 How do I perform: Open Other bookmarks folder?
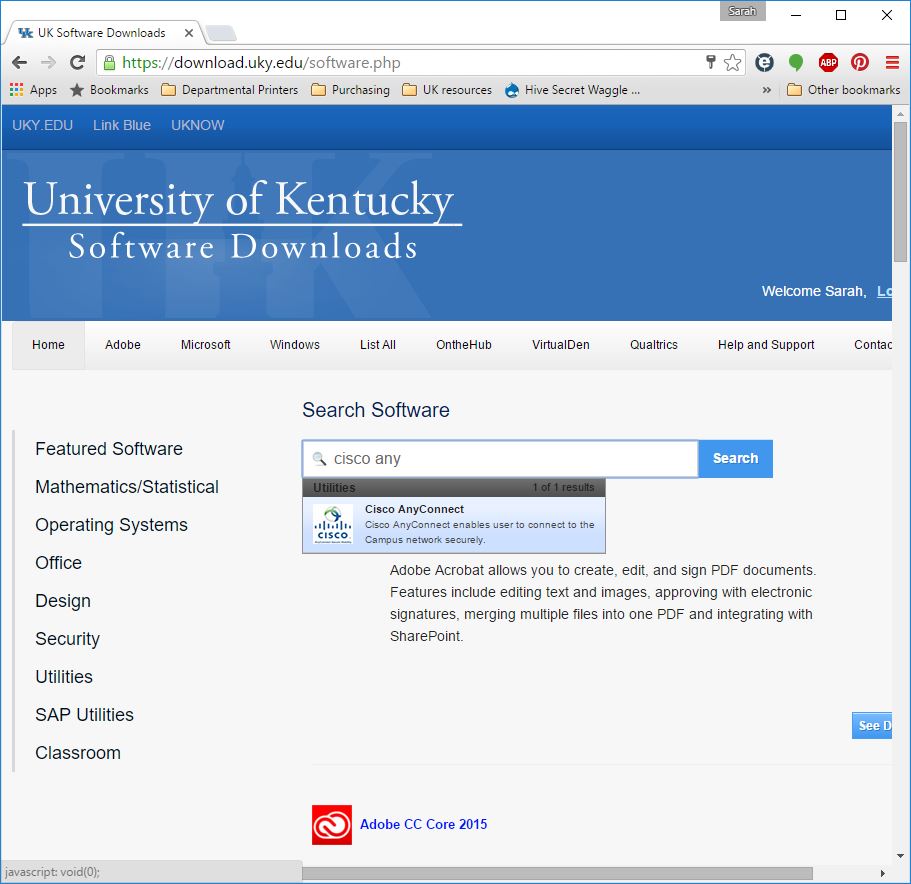click(844, 90)
